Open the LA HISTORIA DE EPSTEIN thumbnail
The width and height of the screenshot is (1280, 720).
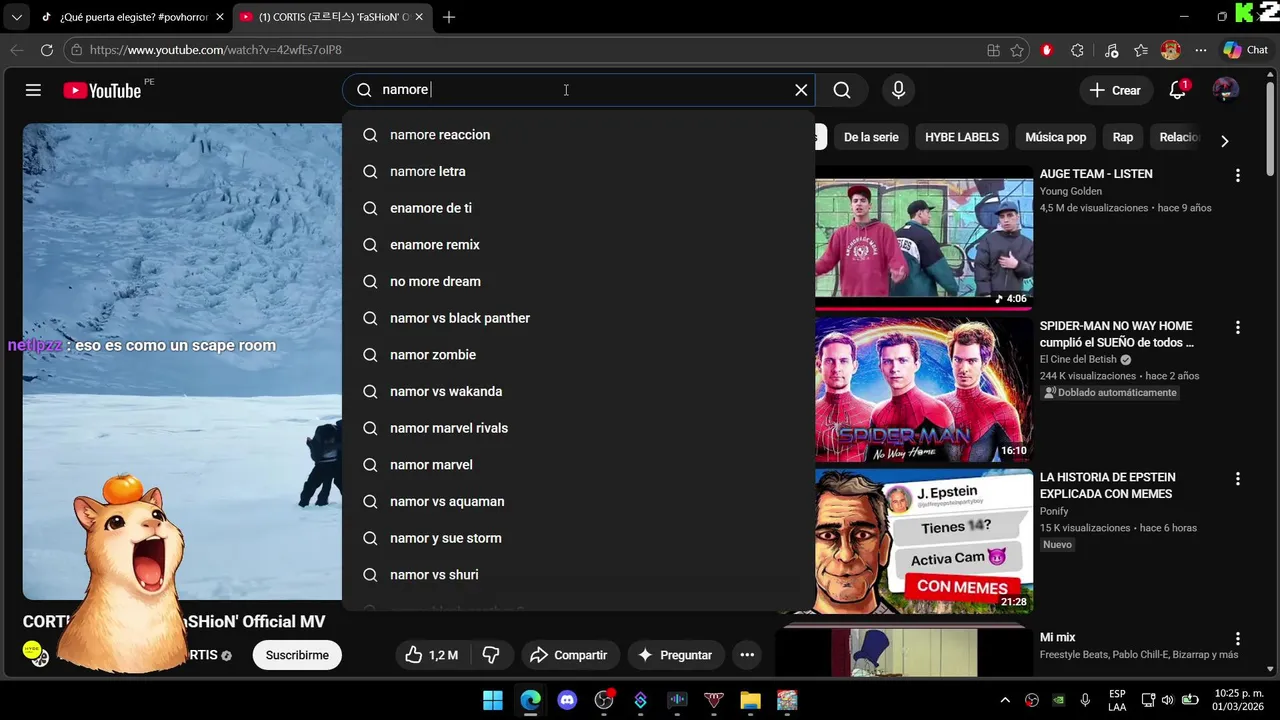924,541
